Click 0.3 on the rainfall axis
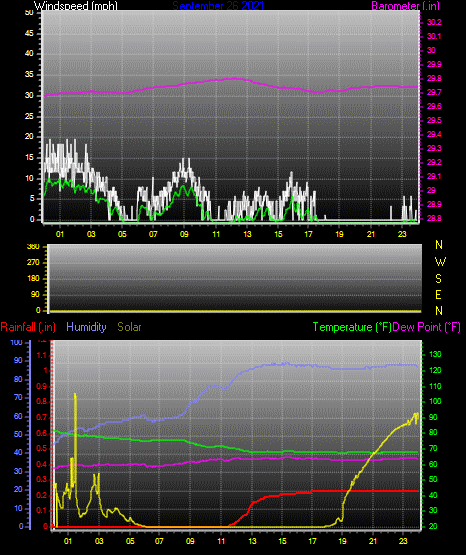 coord(42,479)
